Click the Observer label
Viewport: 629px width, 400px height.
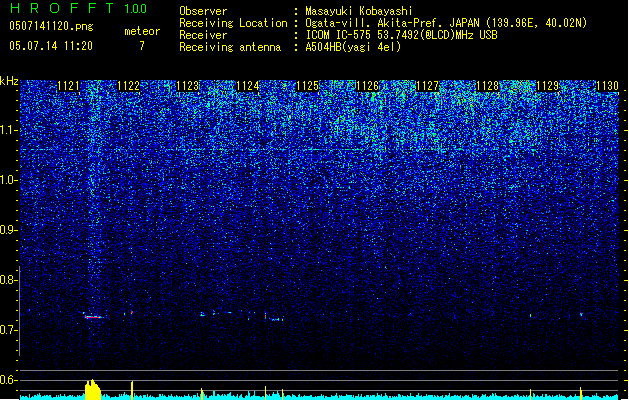[203, 11]
